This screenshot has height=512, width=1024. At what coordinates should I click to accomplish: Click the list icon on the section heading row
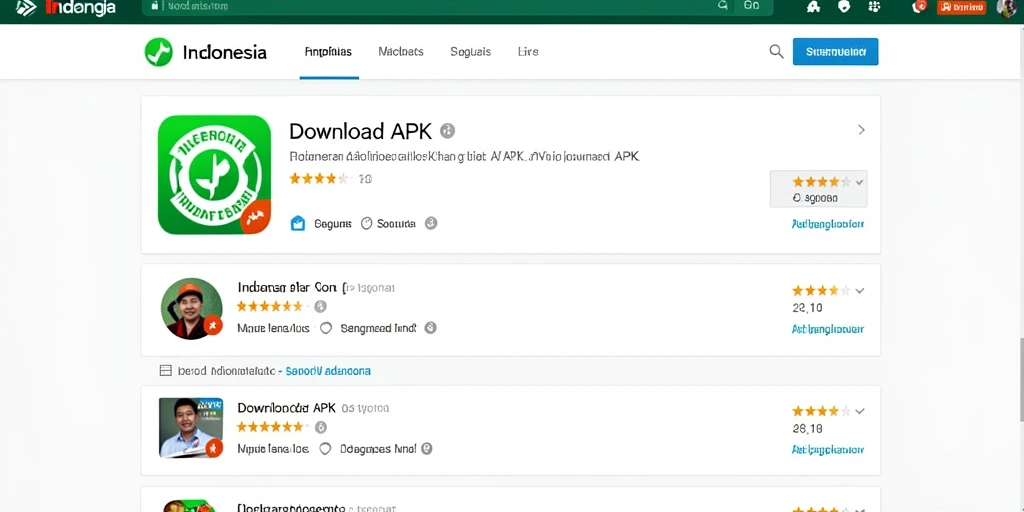coord(166,371)
